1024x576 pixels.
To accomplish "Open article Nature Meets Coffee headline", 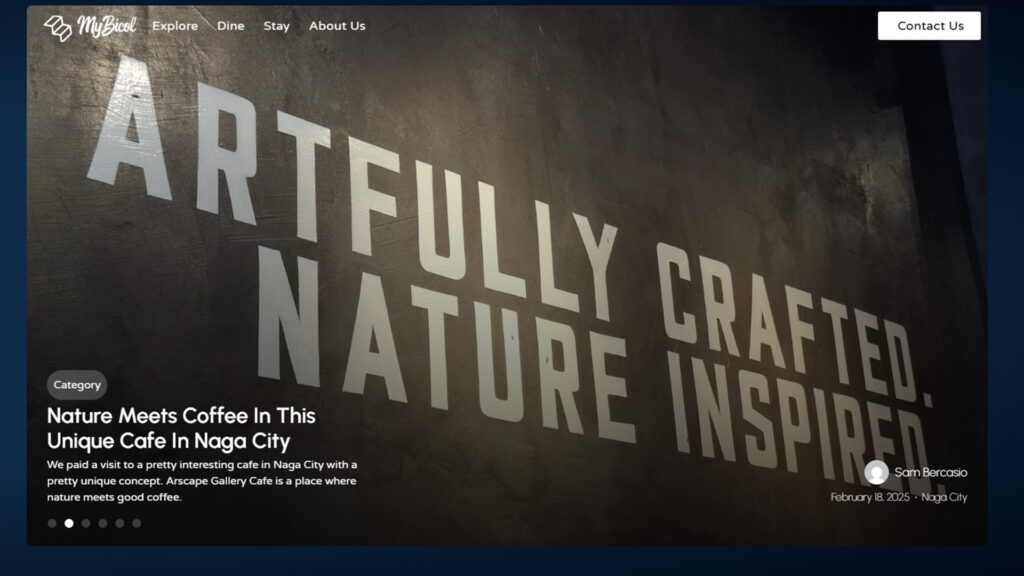I will coord(181,428).
